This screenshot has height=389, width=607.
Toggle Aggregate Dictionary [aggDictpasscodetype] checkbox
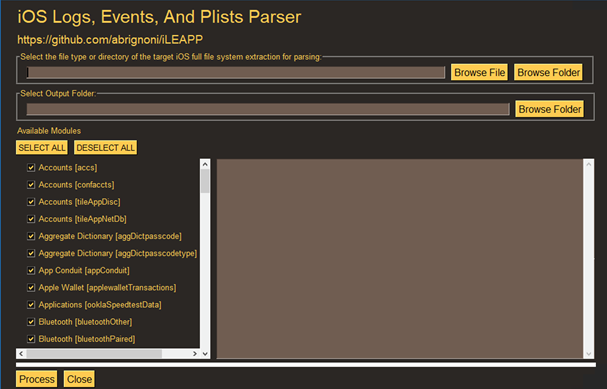click(x=31, y=253)
